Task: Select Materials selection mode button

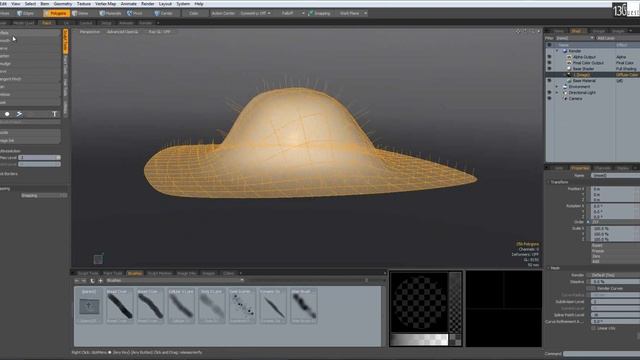Action: click(x=111, y=13)
